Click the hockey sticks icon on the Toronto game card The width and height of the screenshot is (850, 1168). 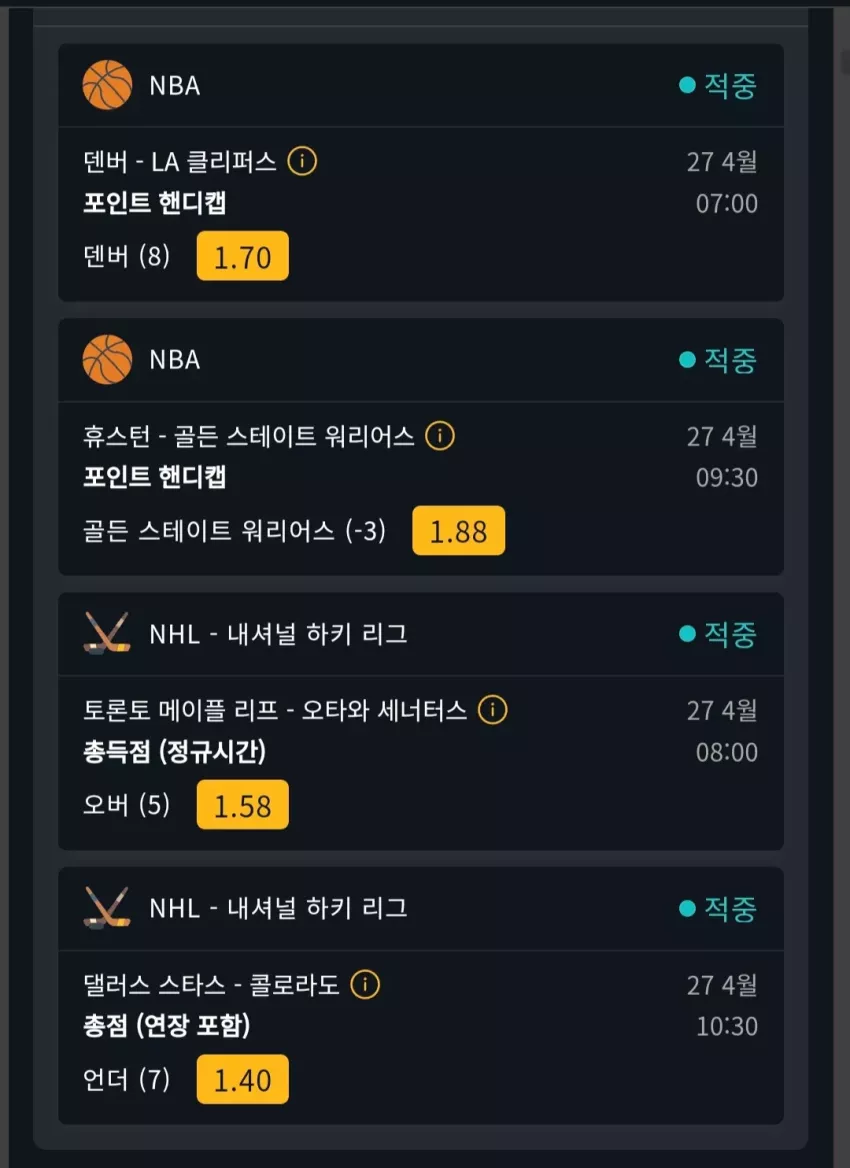tap(107, 634)
